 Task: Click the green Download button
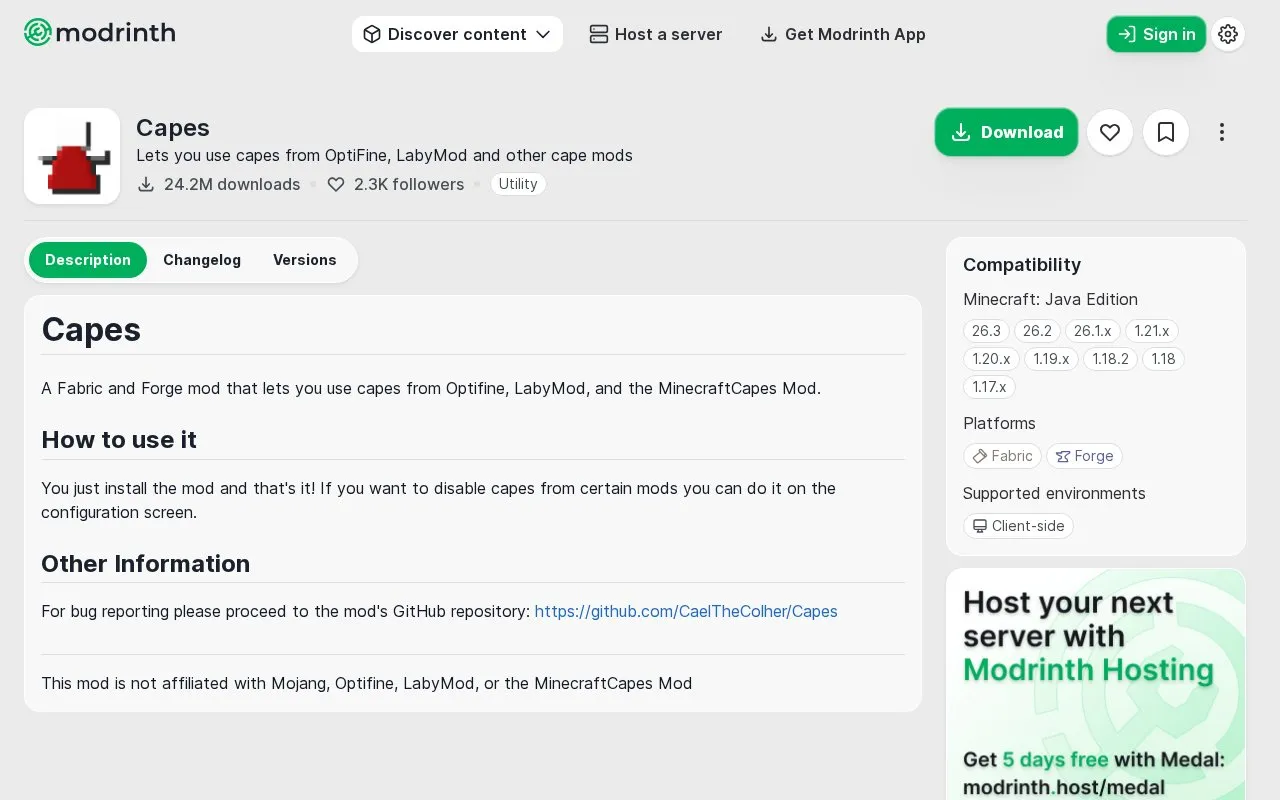[x=1006, y=132]
